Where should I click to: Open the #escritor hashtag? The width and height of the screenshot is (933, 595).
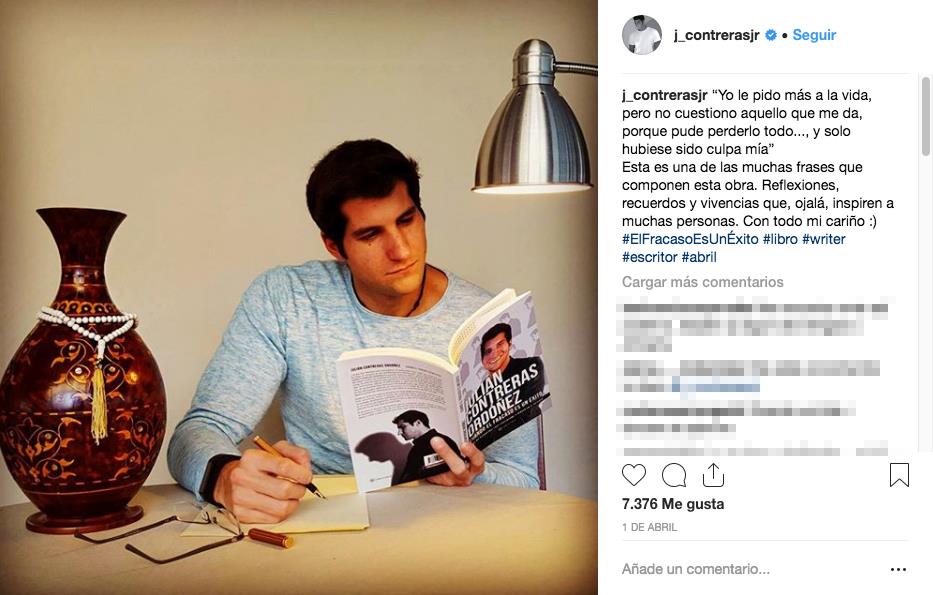tap(650, 257)
